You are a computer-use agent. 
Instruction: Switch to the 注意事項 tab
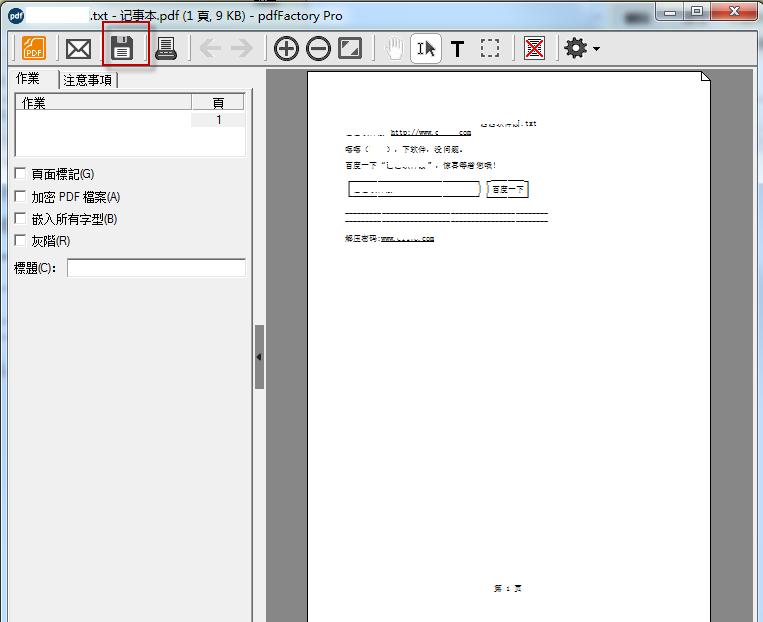pyautogui.click(x=88, y=80)
